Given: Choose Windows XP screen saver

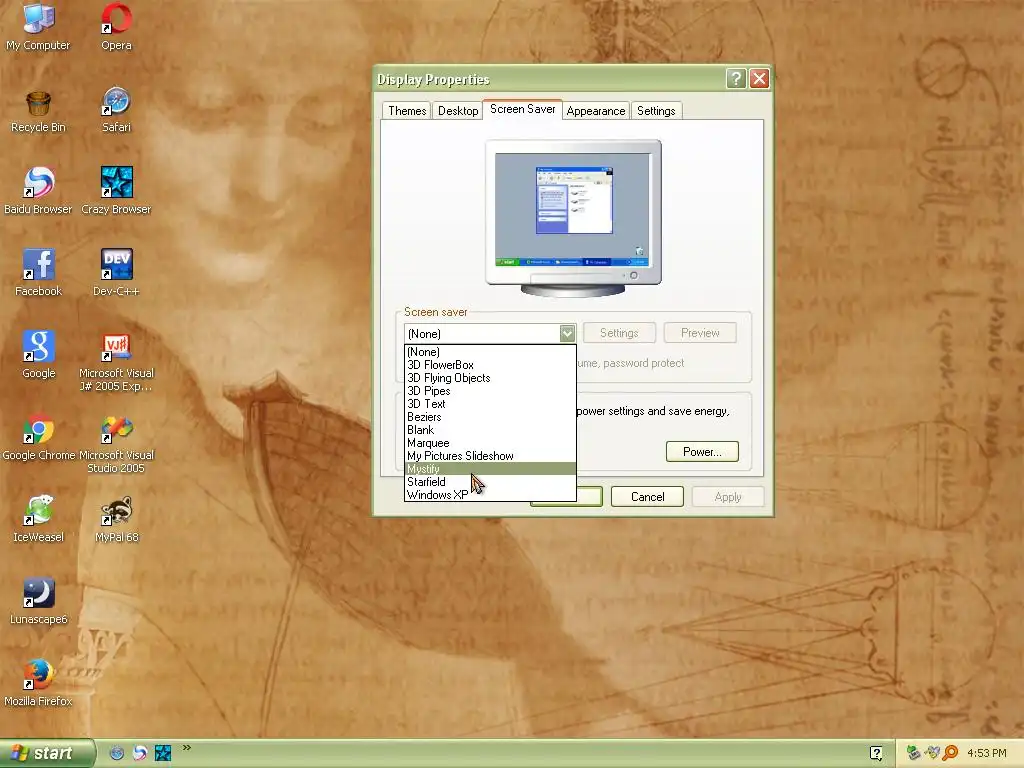Looking at the screenshot, I should 490,495.
